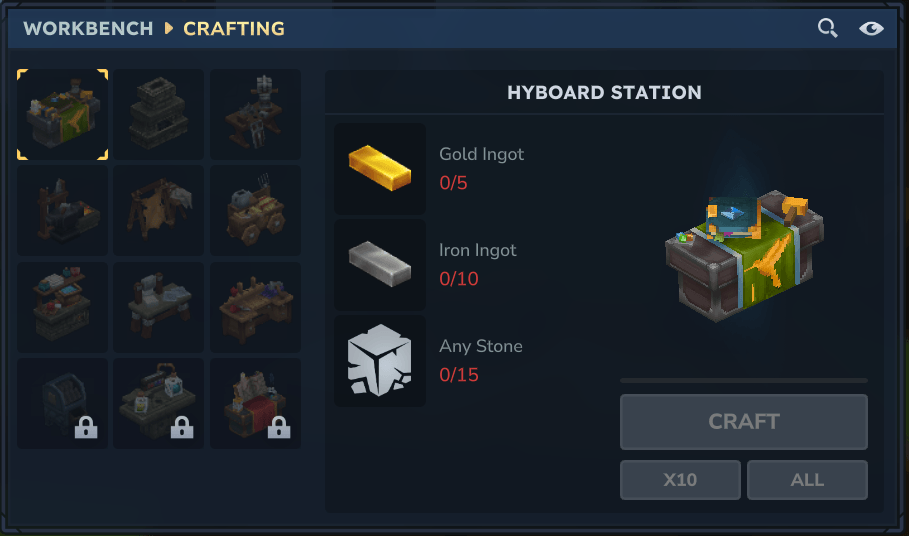The image size is (909, 536).
Task: Click the locked bookshelf cabinet recipe
Action: tap(63, 403)
